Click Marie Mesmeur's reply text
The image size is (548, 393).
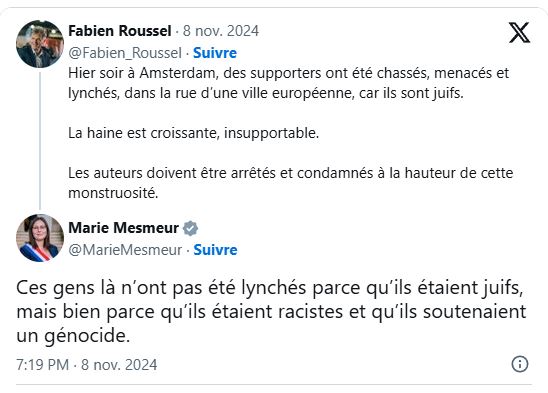click(x=271, y=312)
